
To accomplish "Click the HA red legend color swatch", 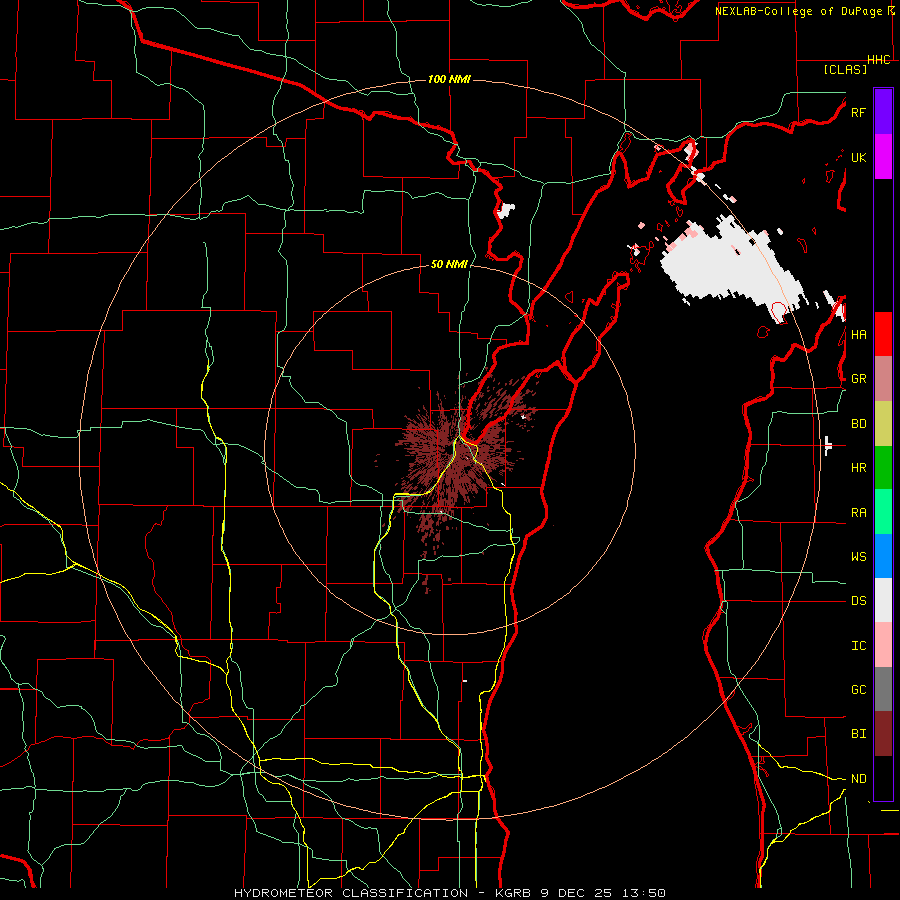I will pos(883,334).
